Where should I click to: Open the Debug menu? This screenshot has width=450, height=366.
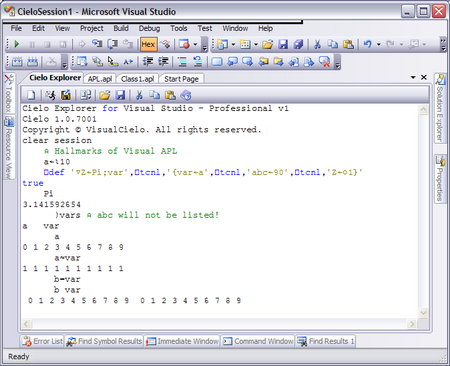click(x=149, y=28)
